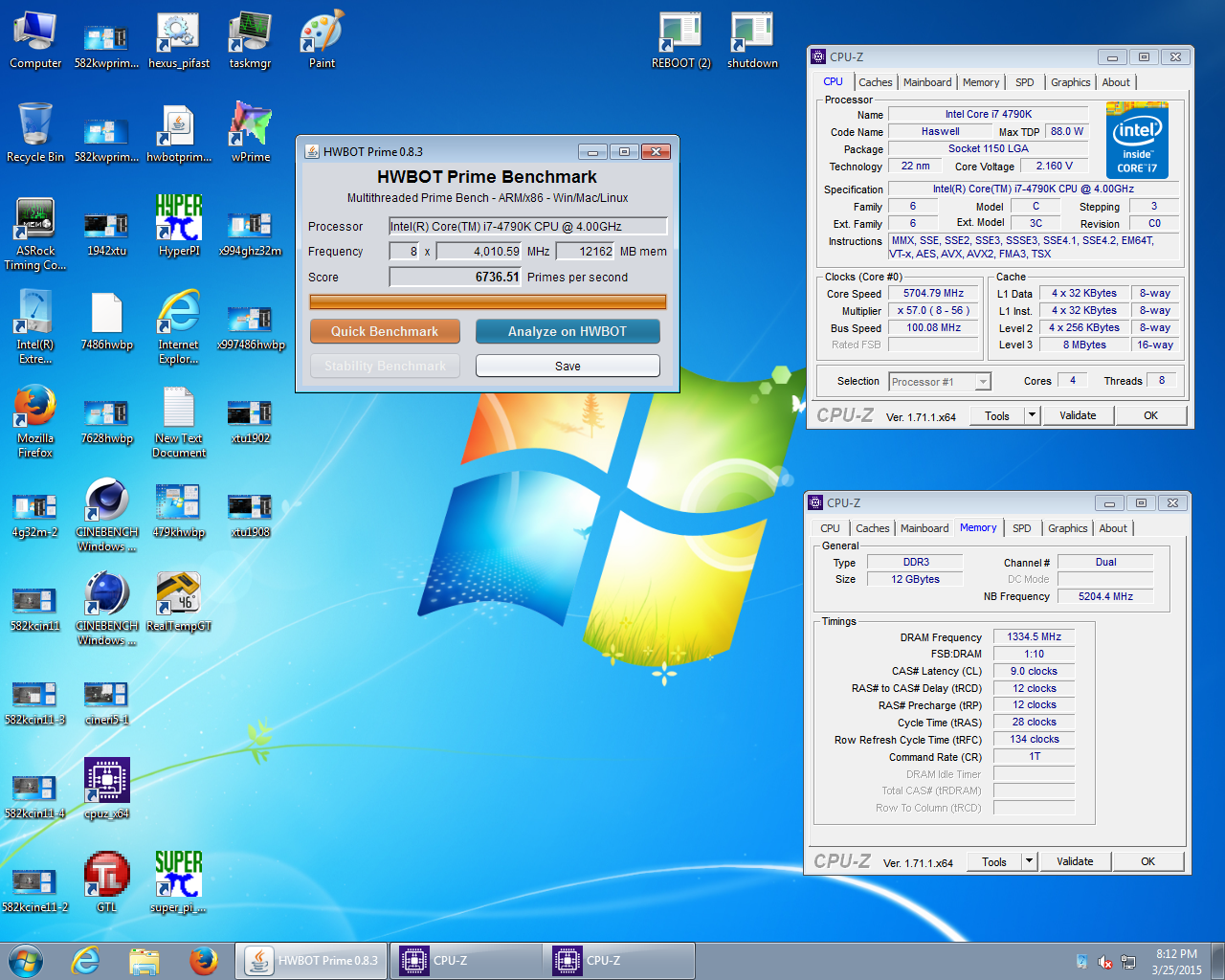
Task: Click OK in bottom CPU-Z window
Action: point(1148,861)
